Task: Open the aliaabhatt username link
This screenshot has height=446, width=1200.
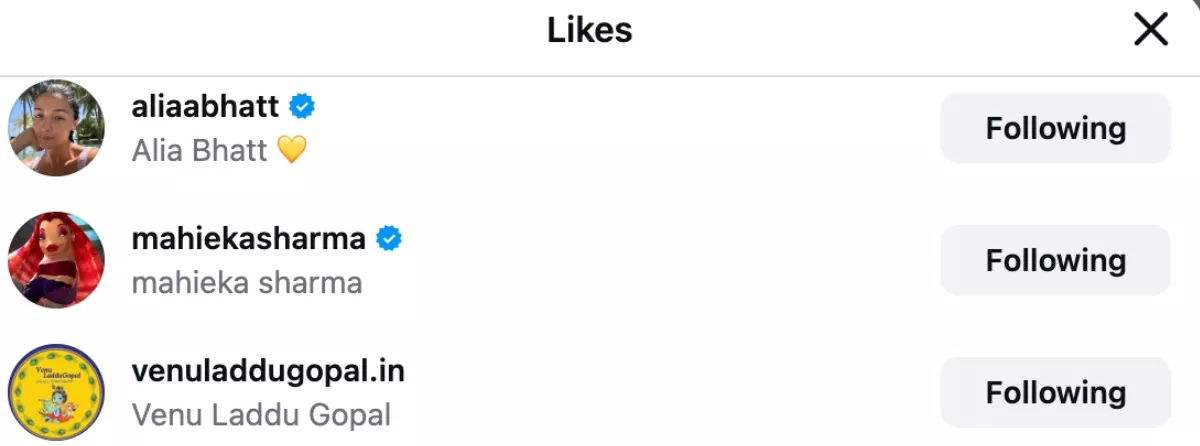Action: coord(205,106)
